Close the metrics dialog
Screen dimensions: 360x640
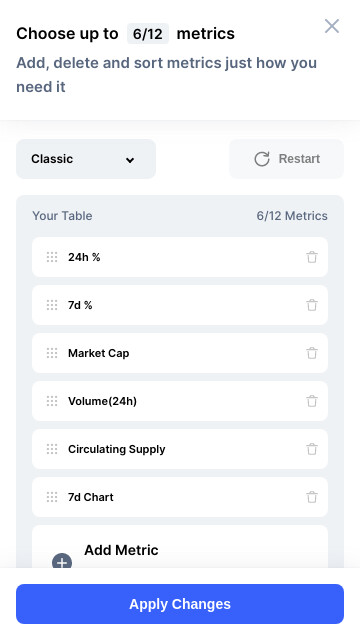coord(332,26)
